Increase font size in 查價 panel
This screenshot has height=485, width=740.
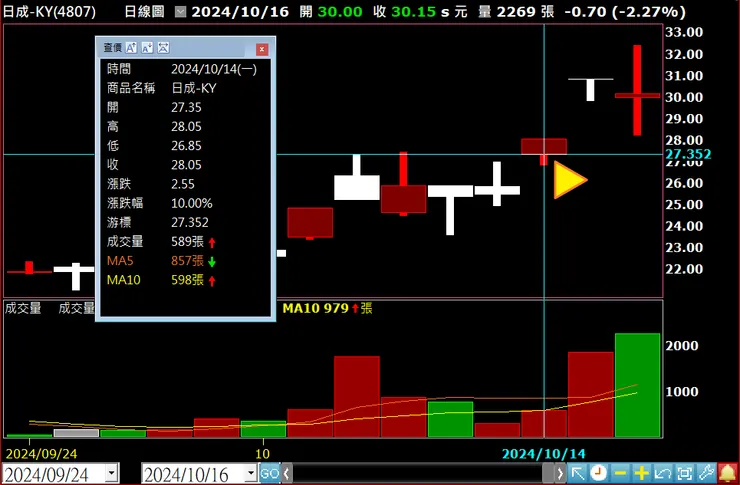click(131, 48)
